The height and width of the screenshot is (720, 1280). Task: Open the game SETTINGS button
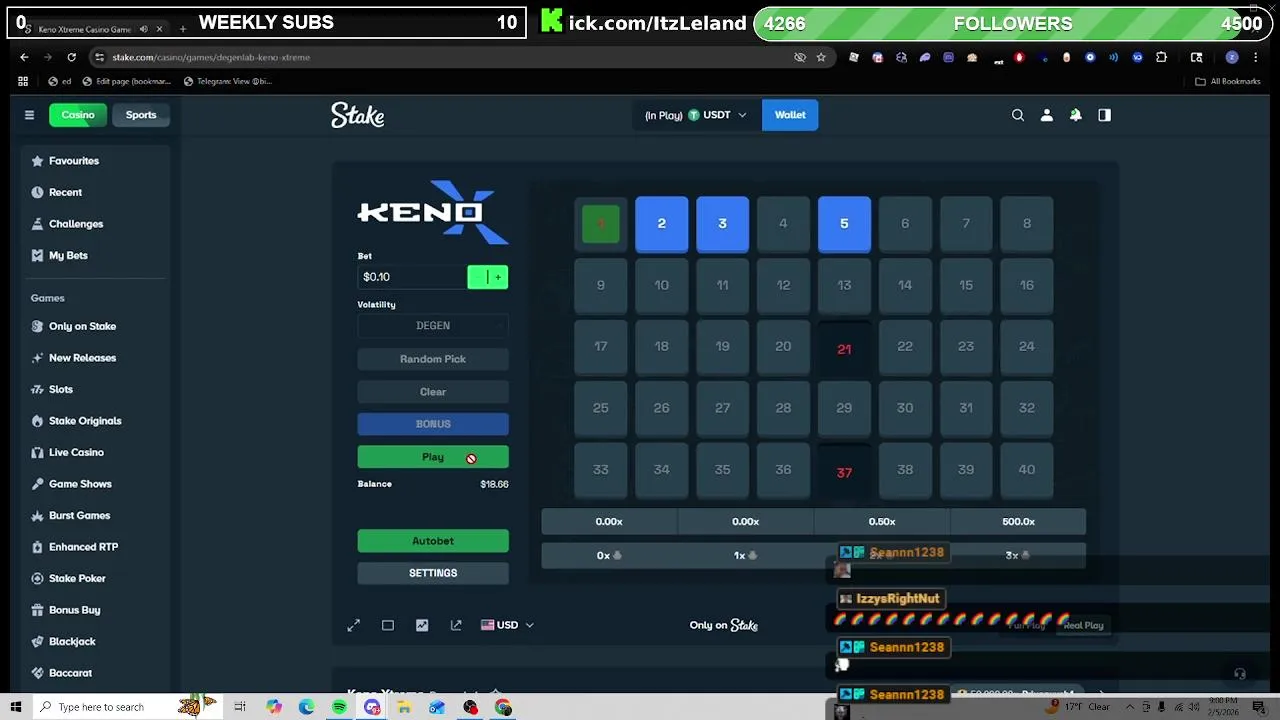coord(433,573)
